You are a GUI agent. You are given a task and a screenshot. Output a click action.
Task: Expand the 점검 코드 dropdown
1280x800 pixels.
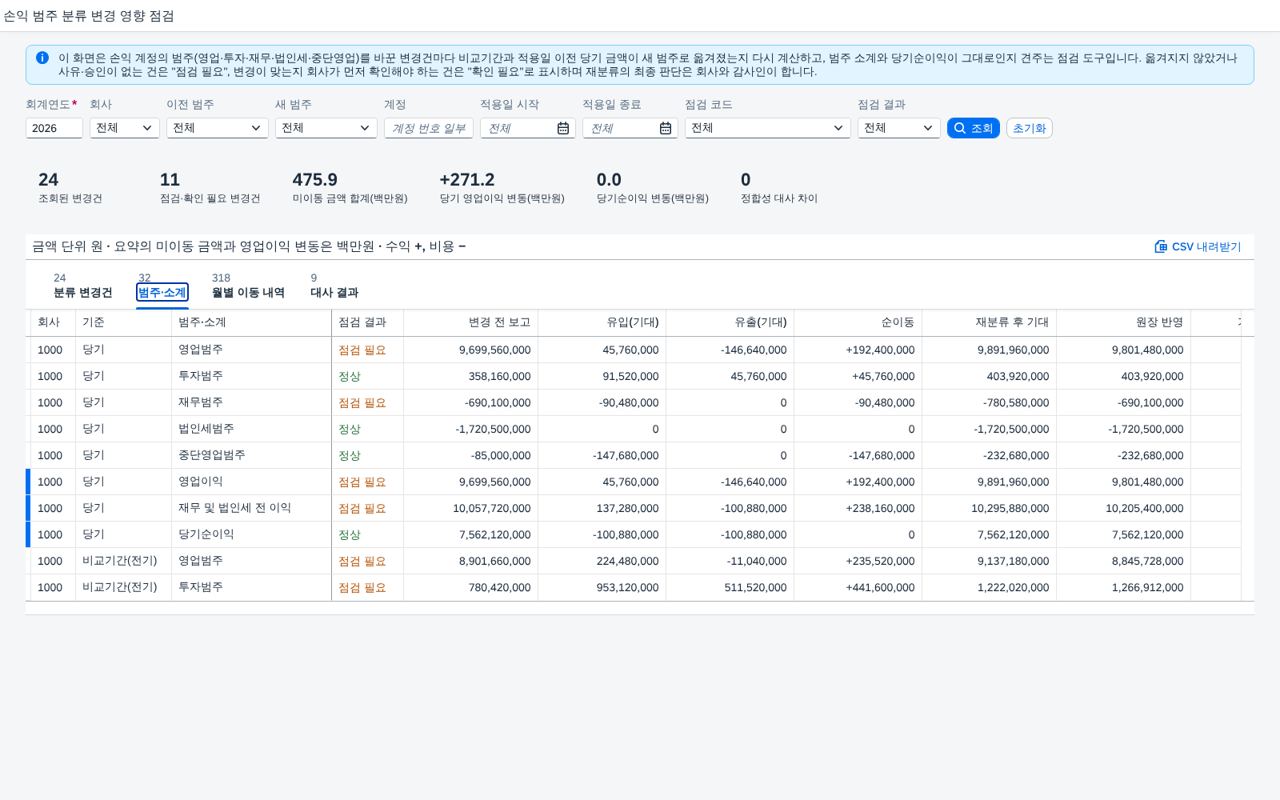click(838, 128)
